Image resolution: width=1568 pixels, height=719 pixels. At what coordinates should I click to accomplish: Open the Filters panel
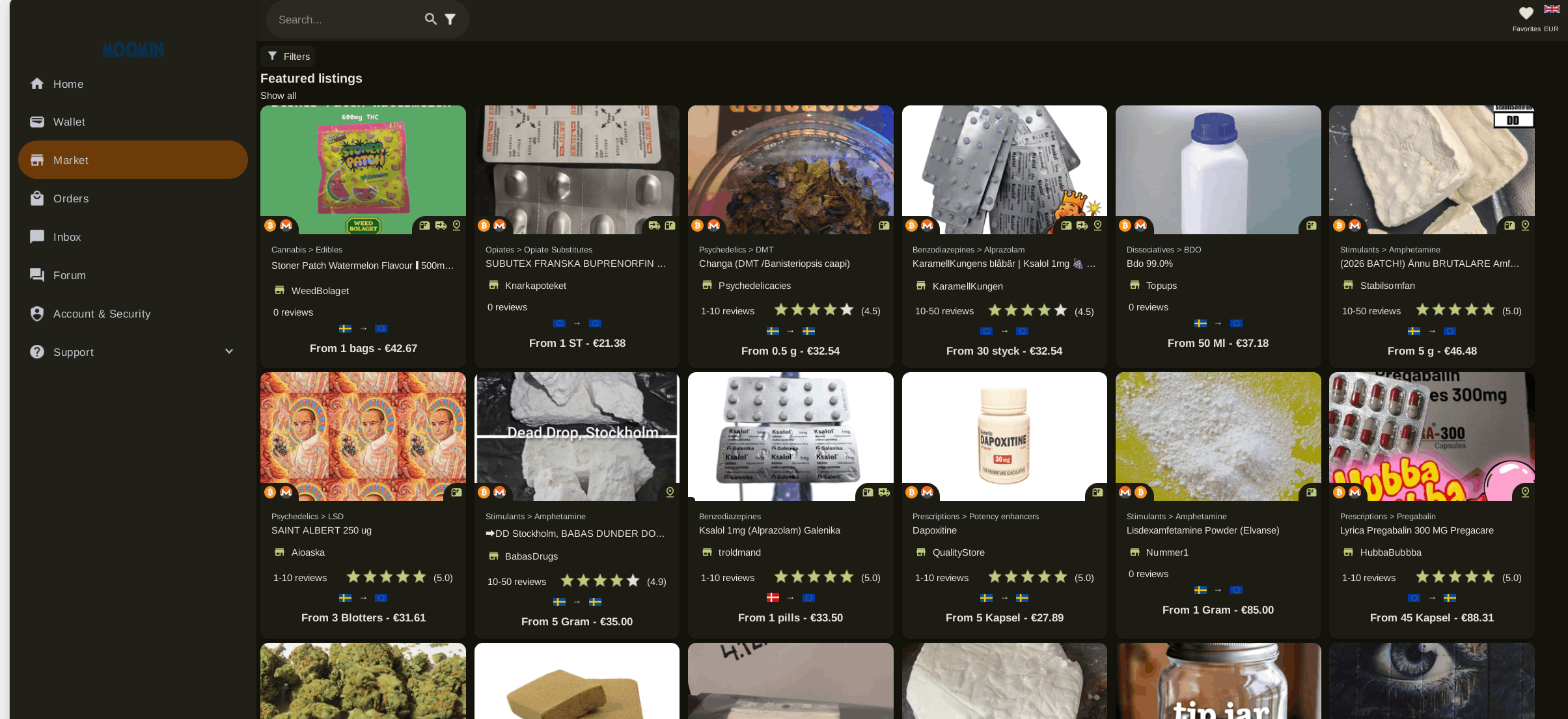(x=288, y=56)
